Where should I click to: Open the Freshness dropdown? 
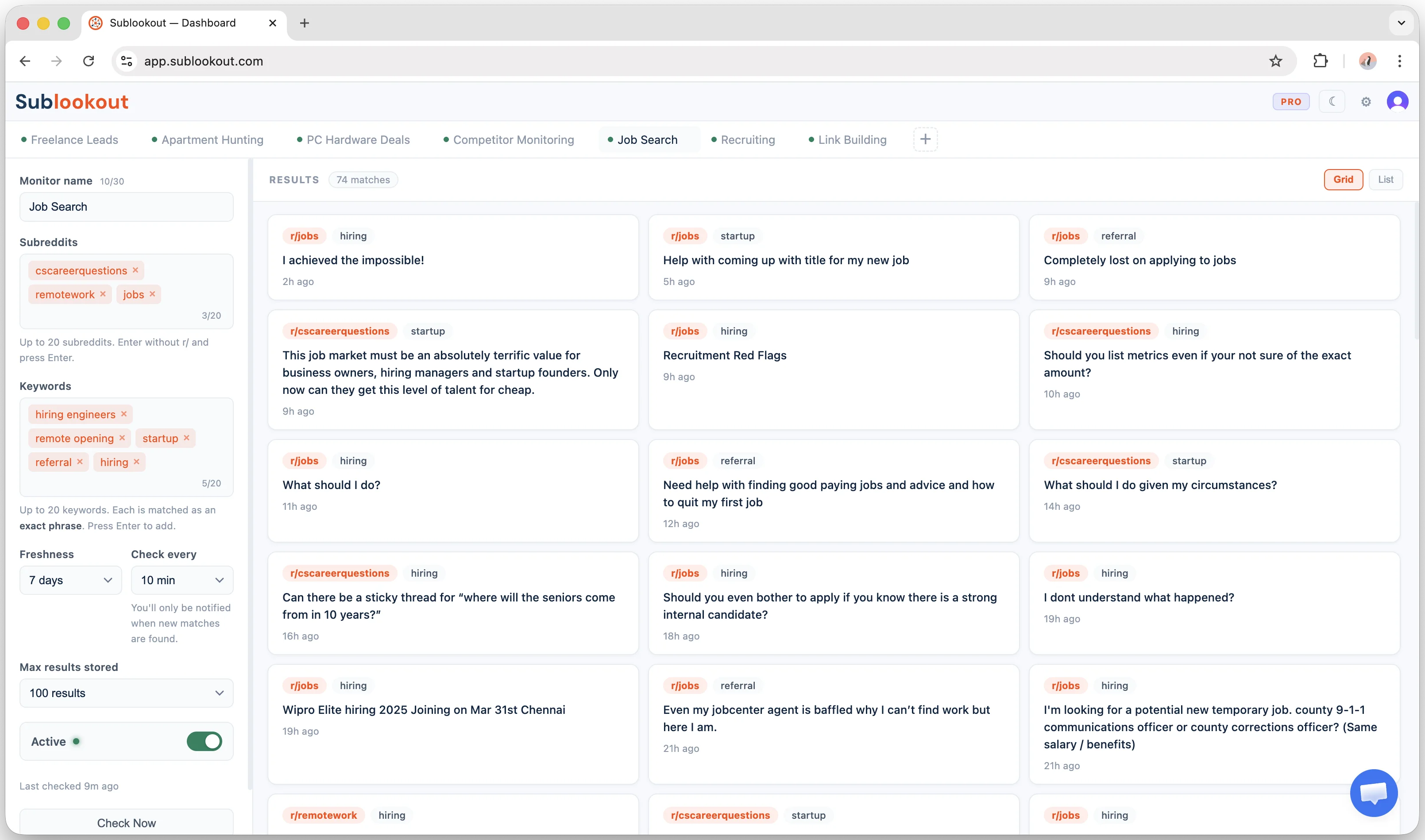(x=70, y=580)
